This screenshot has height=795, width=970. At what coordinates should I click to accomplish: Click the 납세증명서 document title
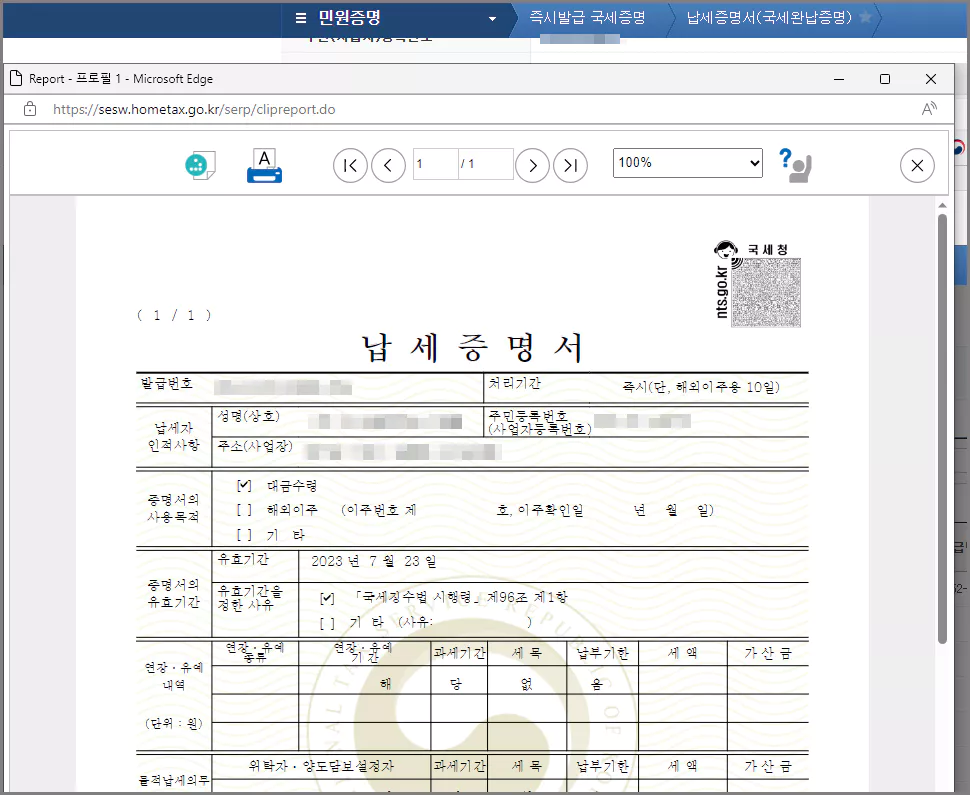(473, 348)
